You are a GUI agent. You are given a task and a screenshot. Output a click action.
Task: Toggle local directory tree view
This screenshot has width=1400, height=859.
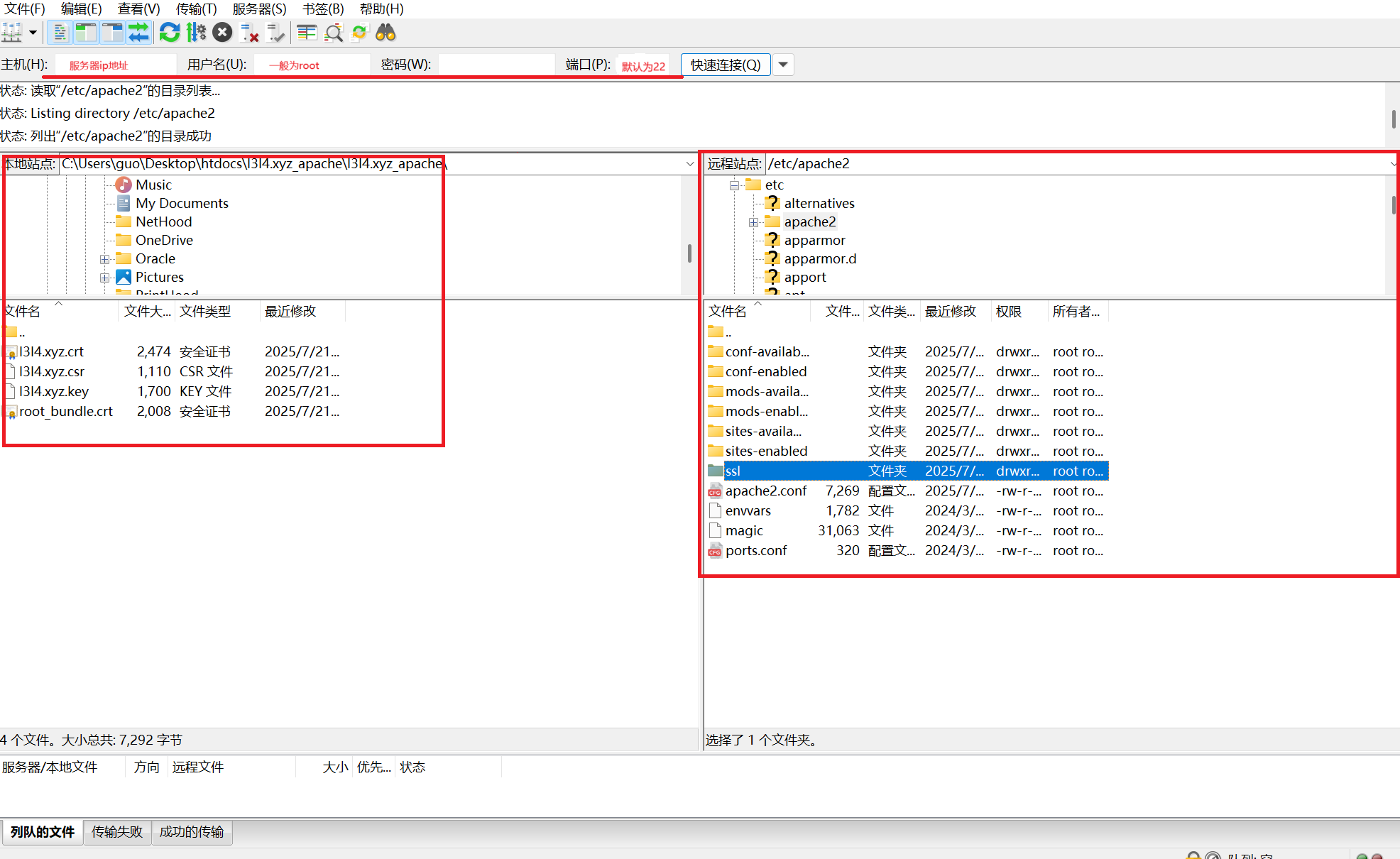click(x=86, y=33)
